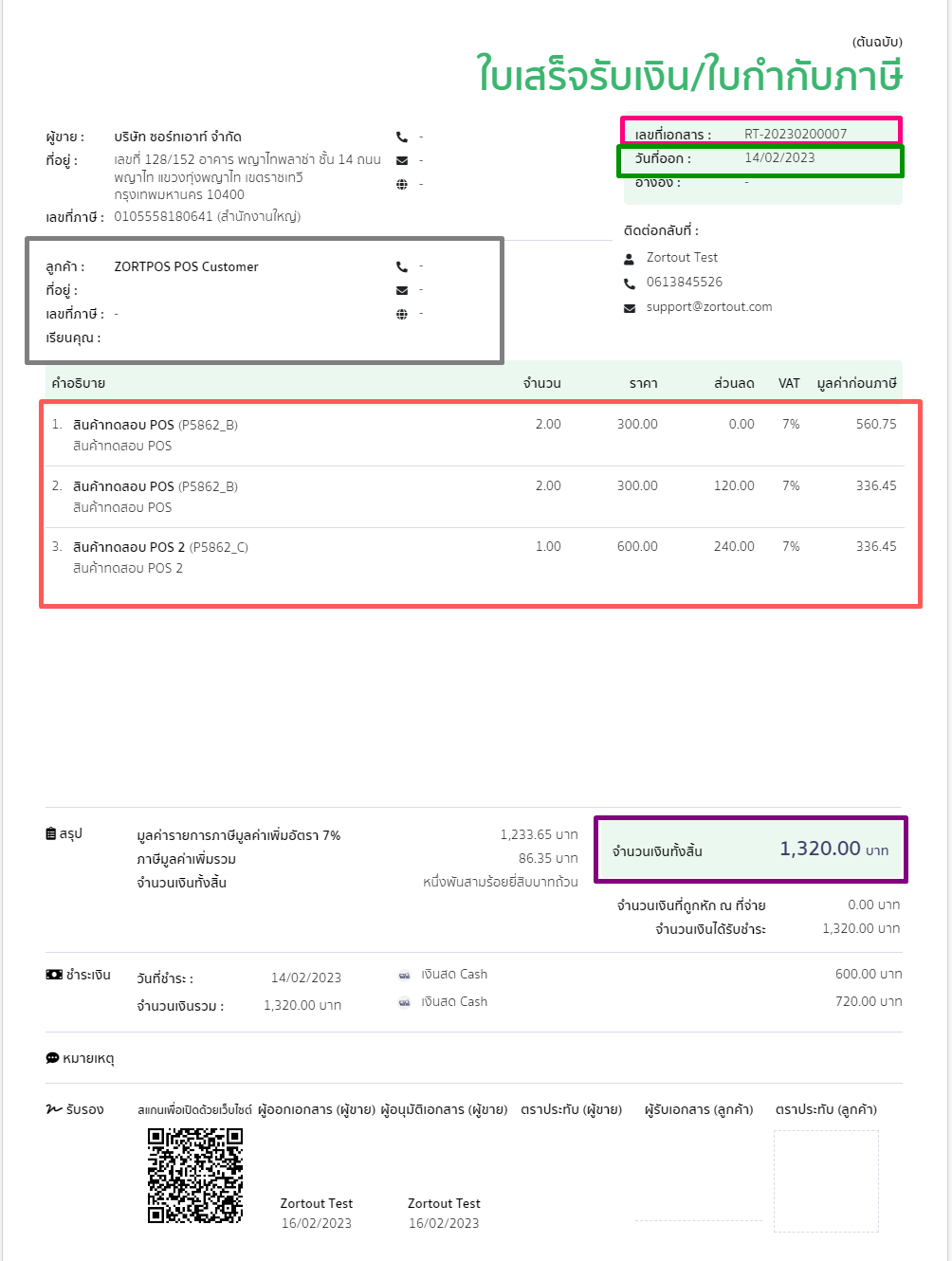This screenshot has width=952, height=1261.
Task: Click the quantity 1.00 in item 3
Action: coord(548,546)
